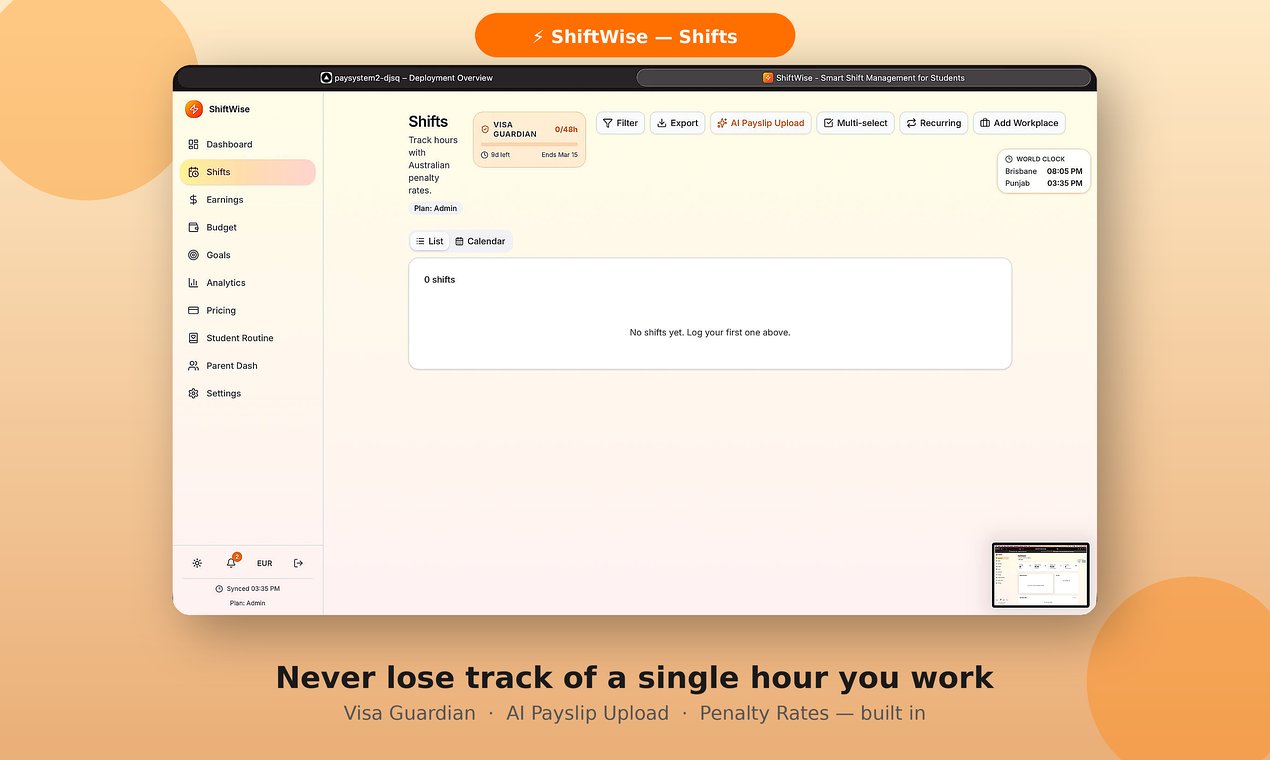Open Dashboard from the sidebar
Screen dimensions: 1270x760
click(248, 144)
